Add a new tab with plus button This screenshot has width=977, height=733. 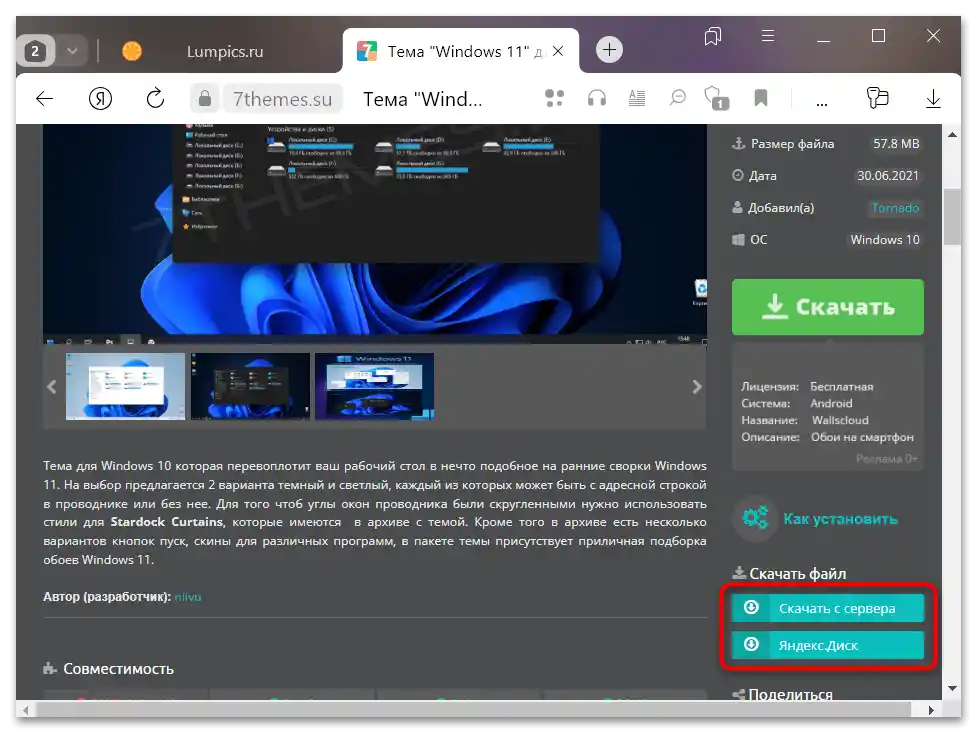click(x=609, y=50)
